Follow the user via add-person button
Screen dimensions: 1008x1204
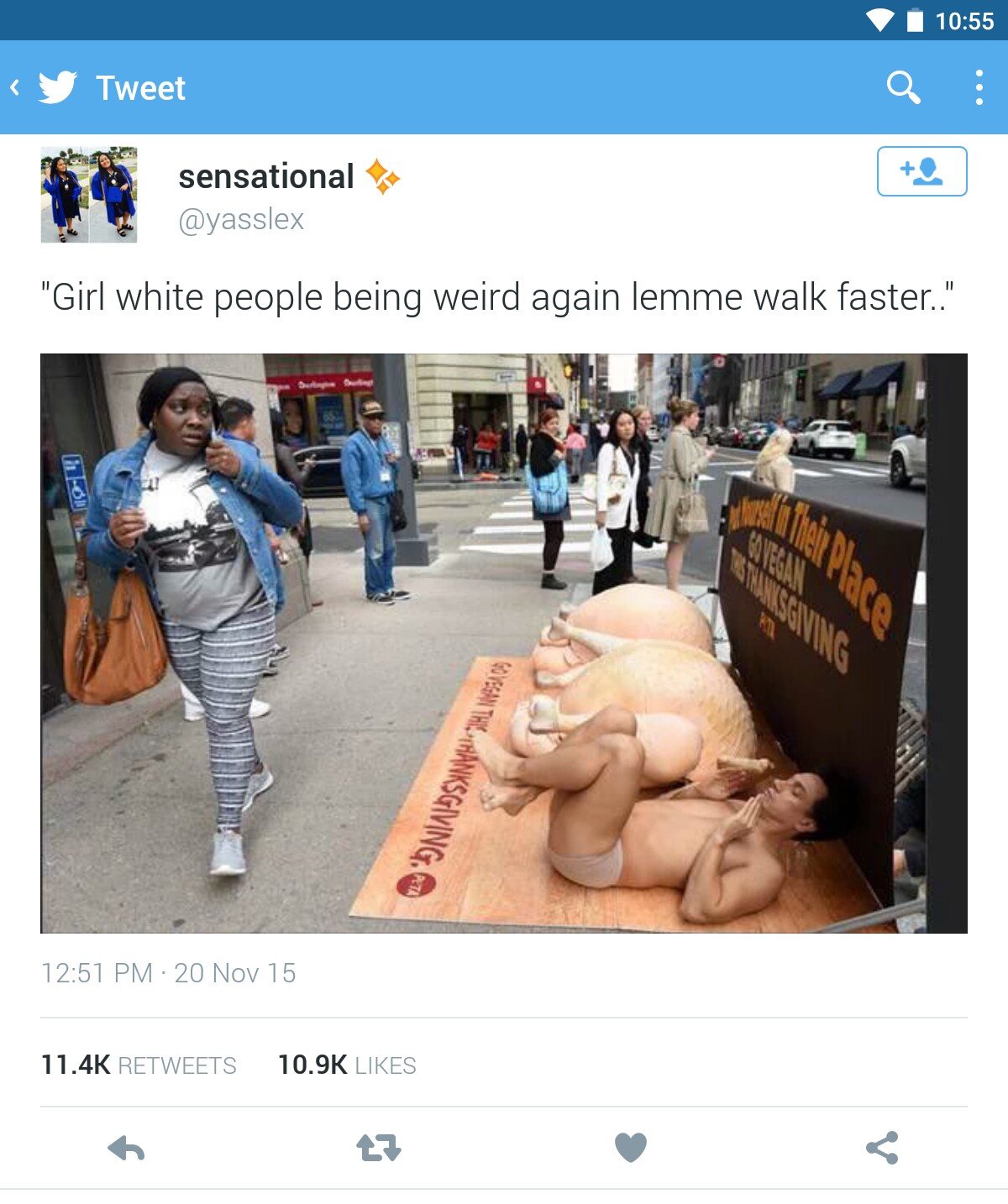point(921,171)
